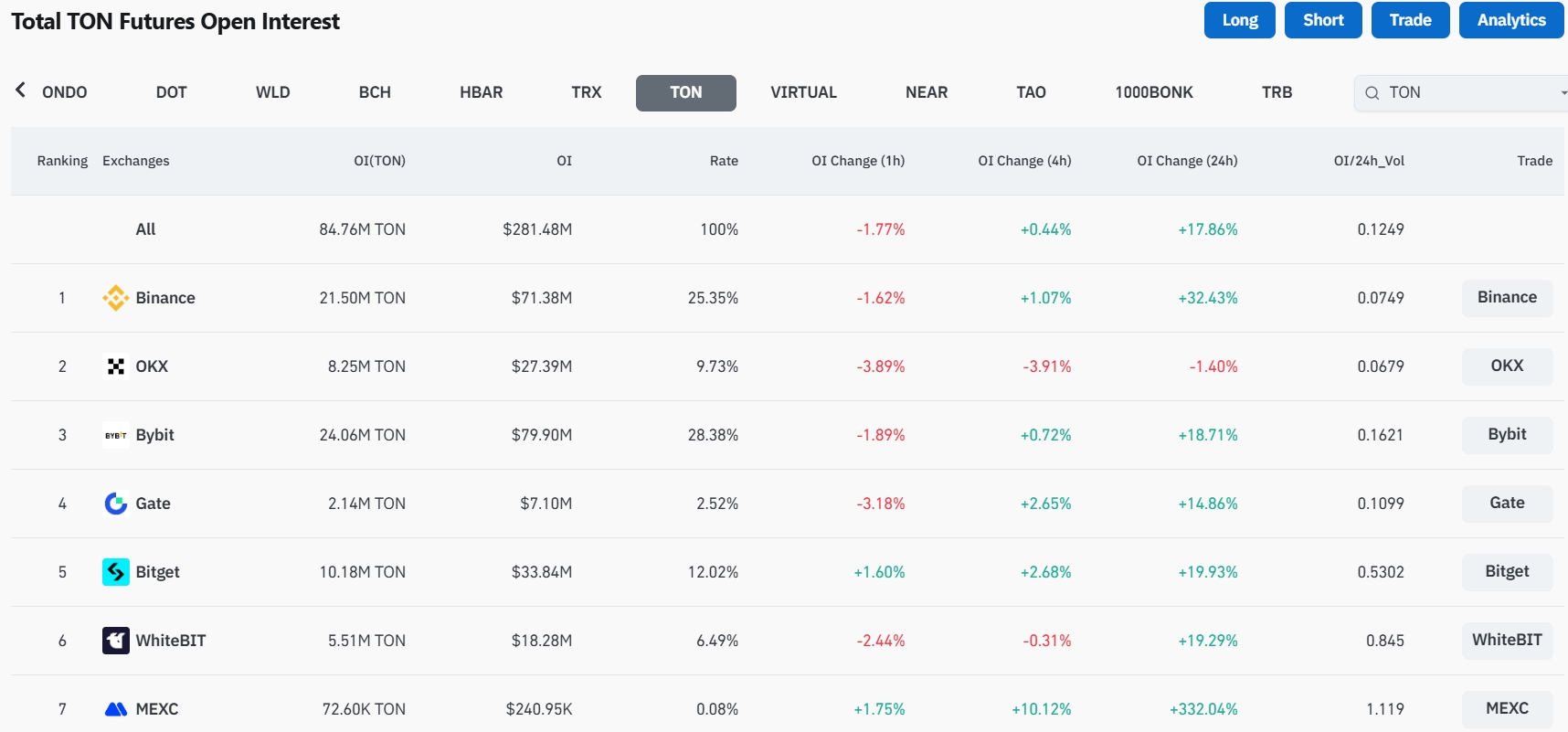This screenshot has width=1568, height=732.
Task: Click the Binance exchange logo icon
Action: point(116,298)
